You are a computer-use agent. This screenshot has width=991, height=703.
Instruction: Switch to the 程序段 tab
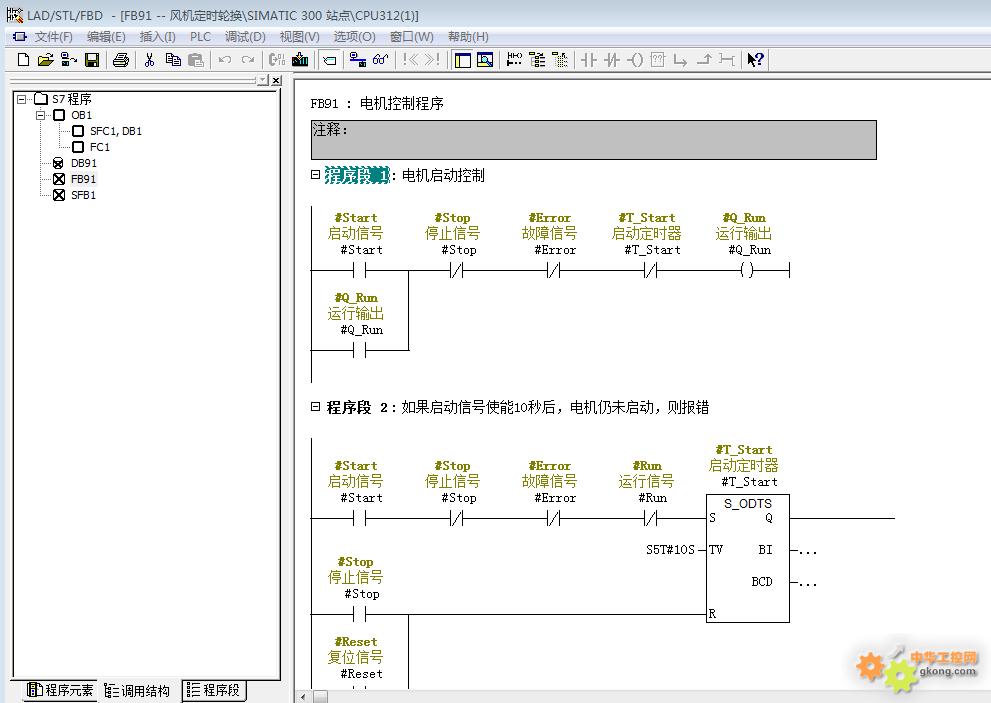pos(214,690)
